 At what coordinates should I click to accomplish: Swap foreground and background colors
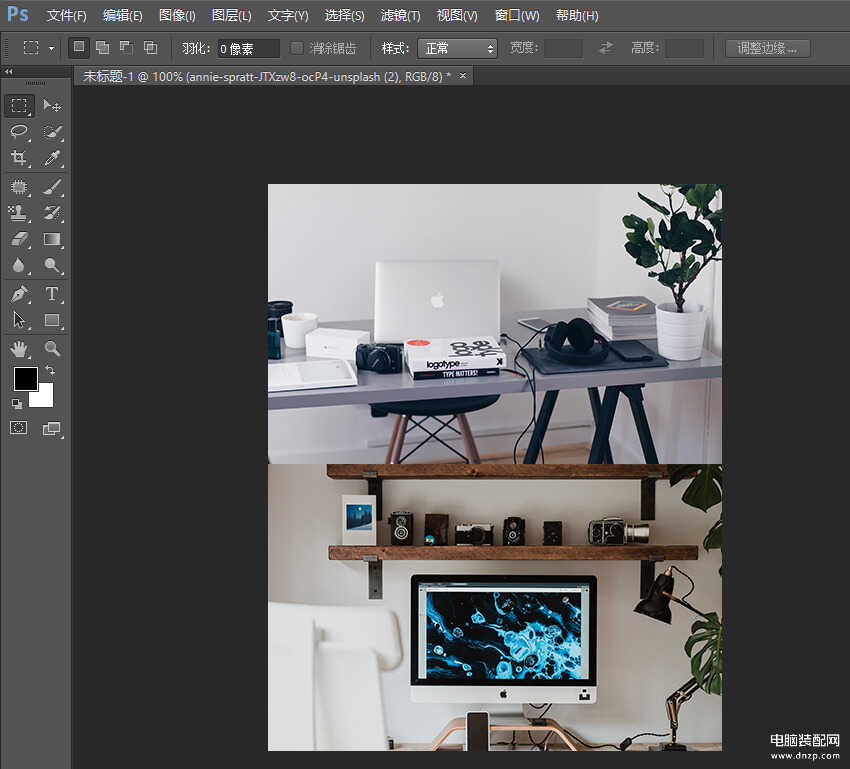coord(50,370)
